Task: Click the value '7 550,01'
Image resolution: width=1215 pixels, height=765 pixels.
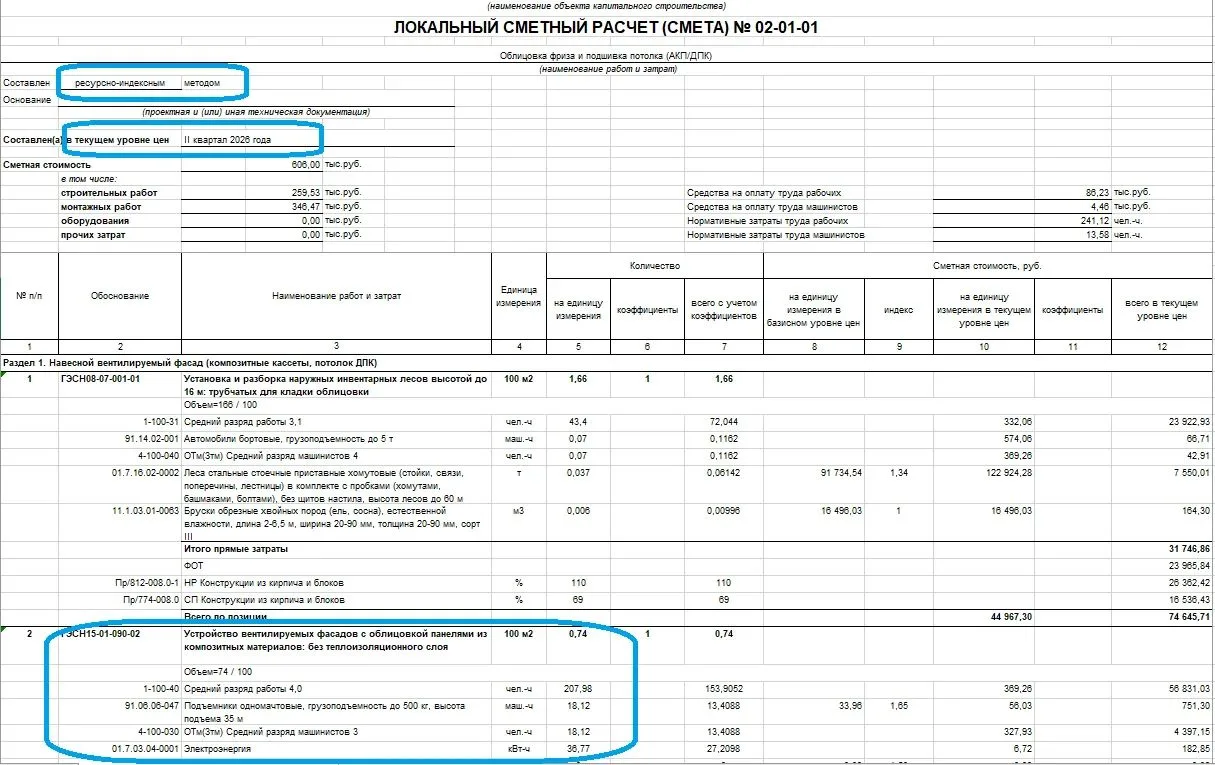Action: point(1190,472)
